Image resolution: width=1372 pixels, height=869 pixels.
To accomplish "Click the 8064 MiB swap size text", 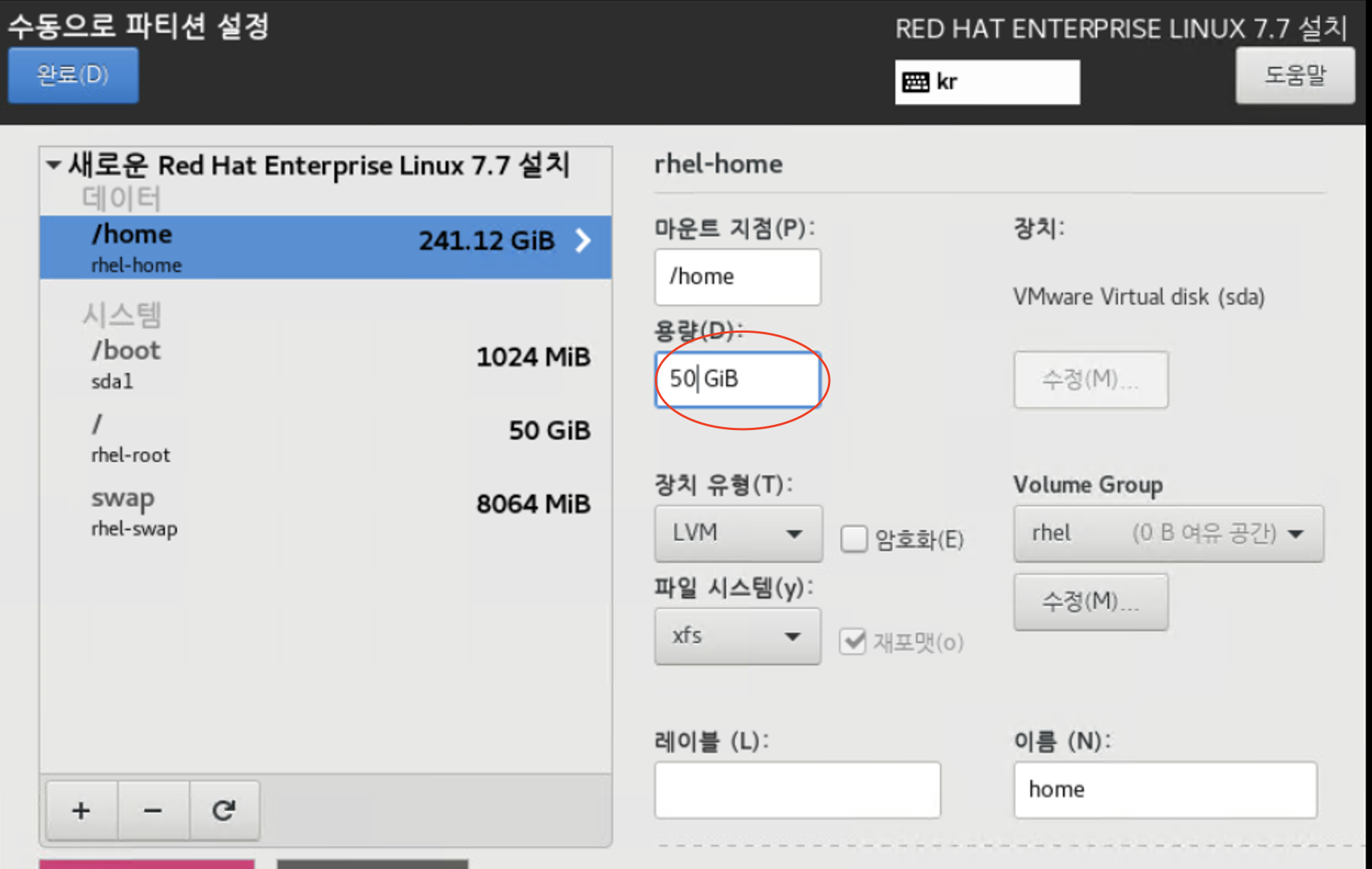I will 533,504.
